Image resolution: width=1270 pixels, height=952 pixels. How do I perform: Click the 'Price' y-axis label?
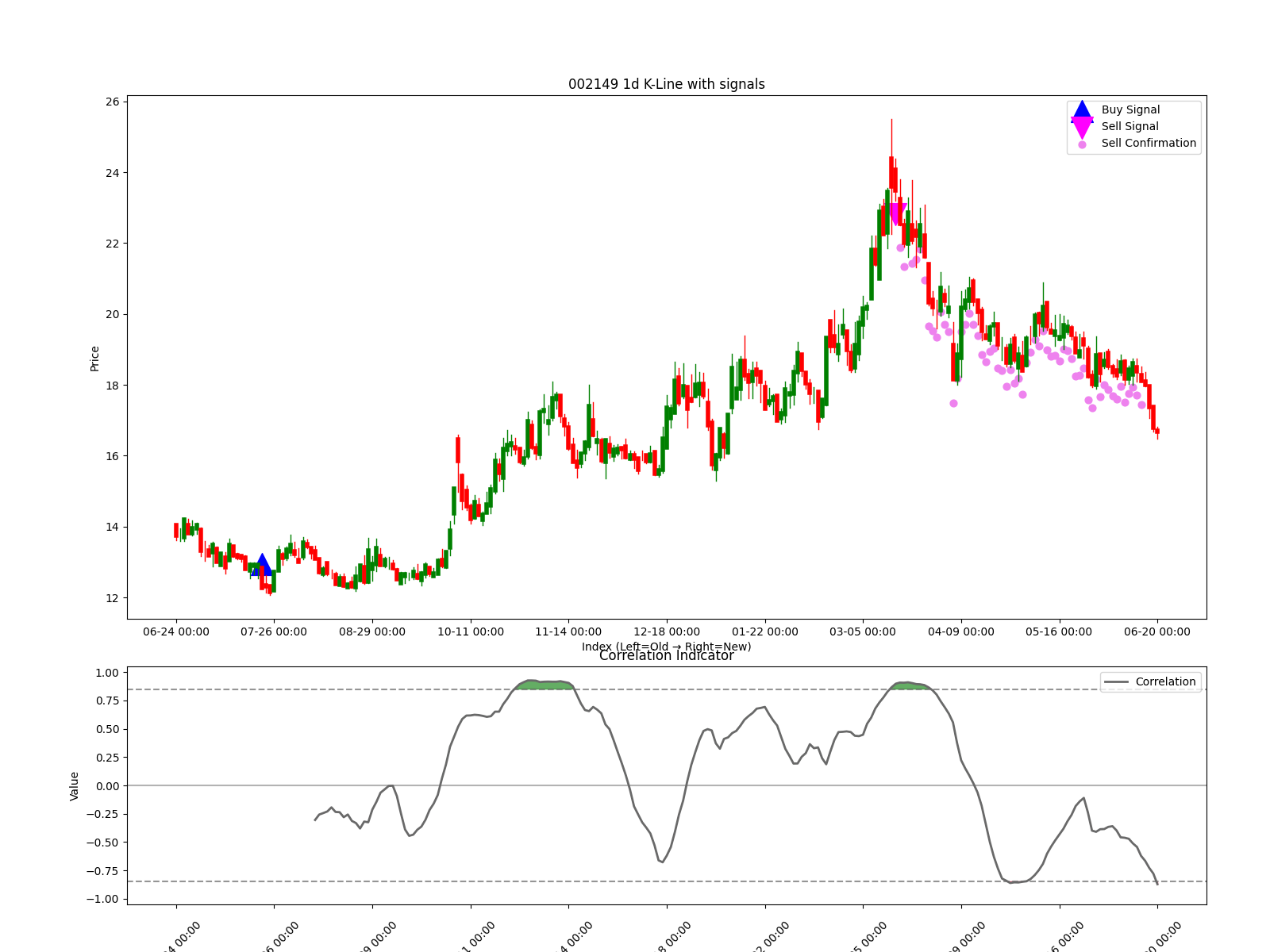(x=95, y=359)
